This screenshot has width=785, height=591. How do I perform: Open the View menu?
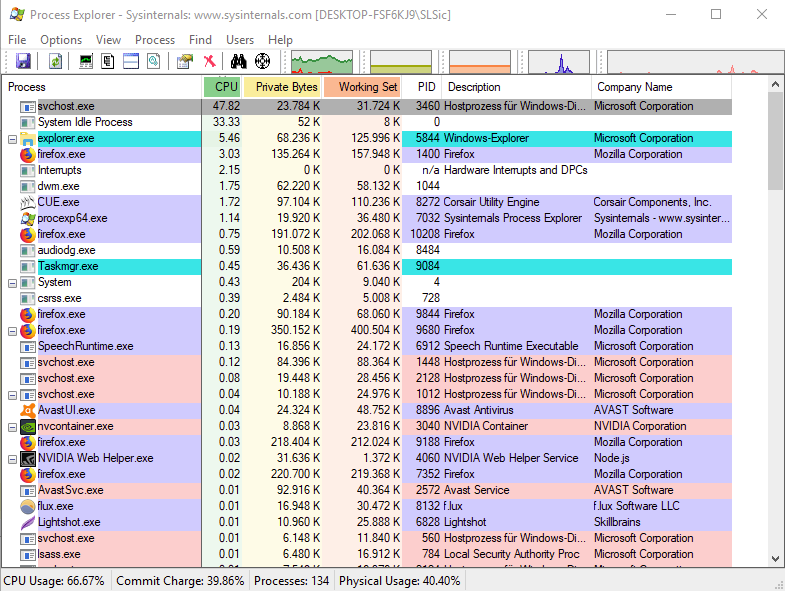(x=108, y=40)
